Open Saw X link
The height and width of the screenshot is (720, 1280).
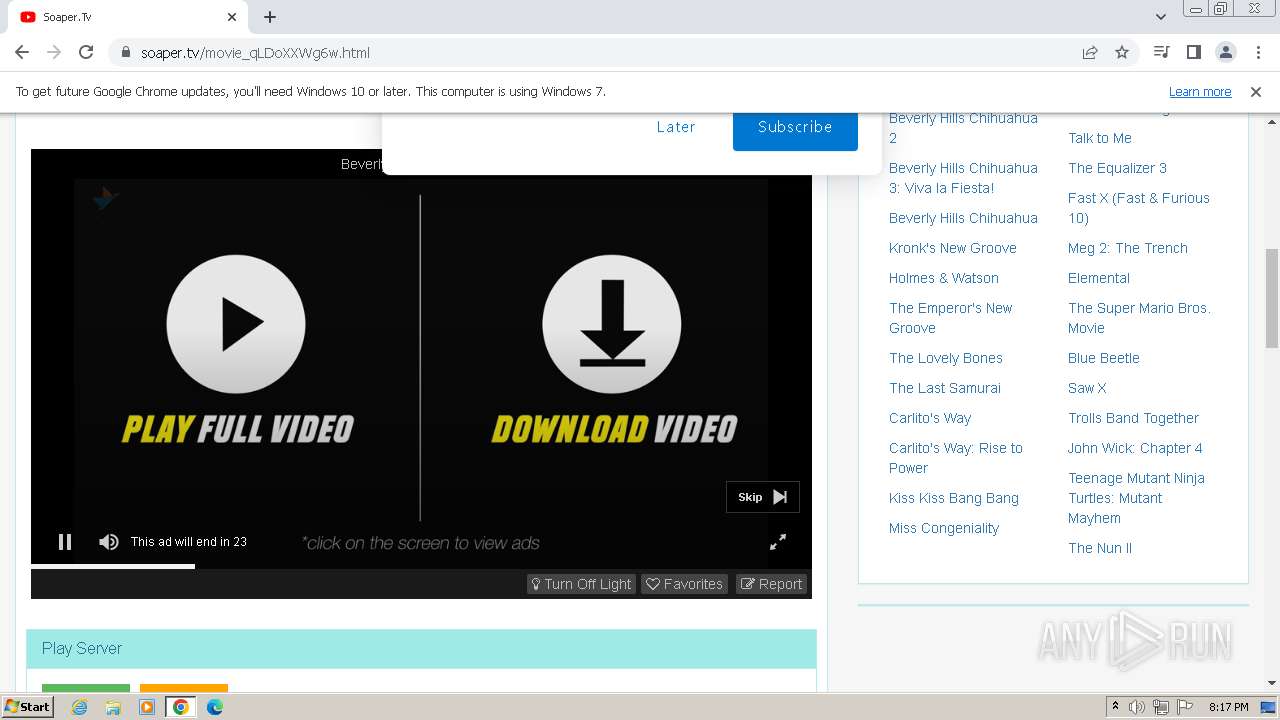(1087, 388)
